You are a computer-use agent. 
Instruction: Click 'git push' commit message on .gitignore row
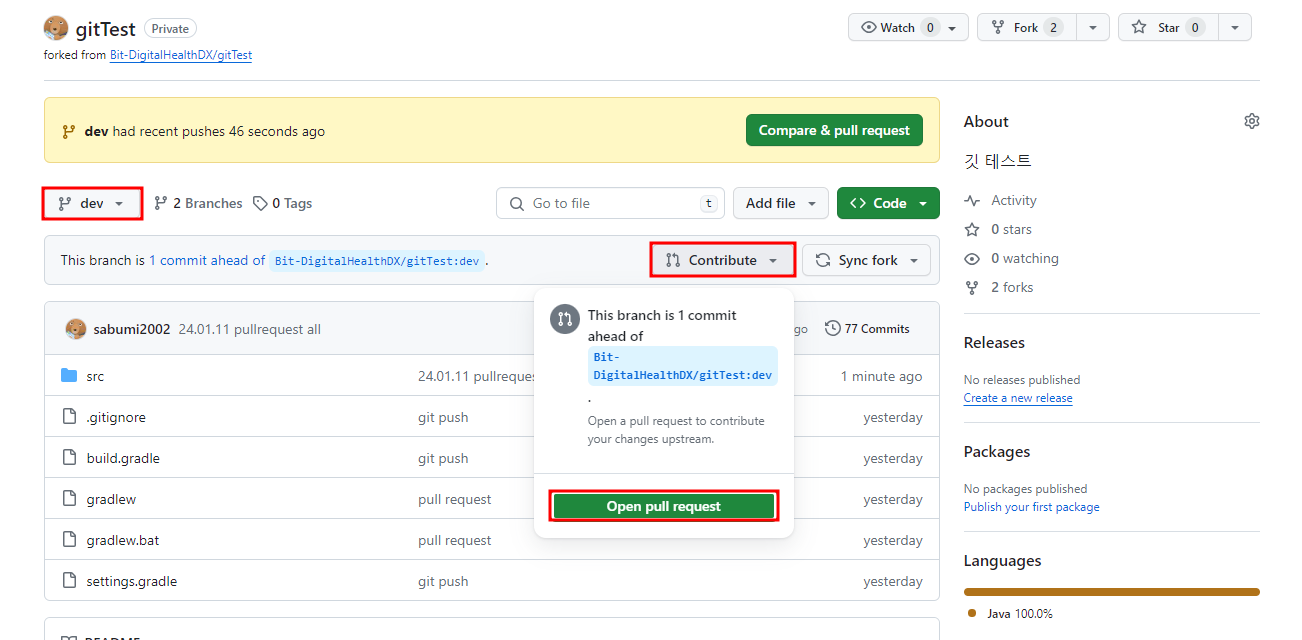[x=443, y=417]
